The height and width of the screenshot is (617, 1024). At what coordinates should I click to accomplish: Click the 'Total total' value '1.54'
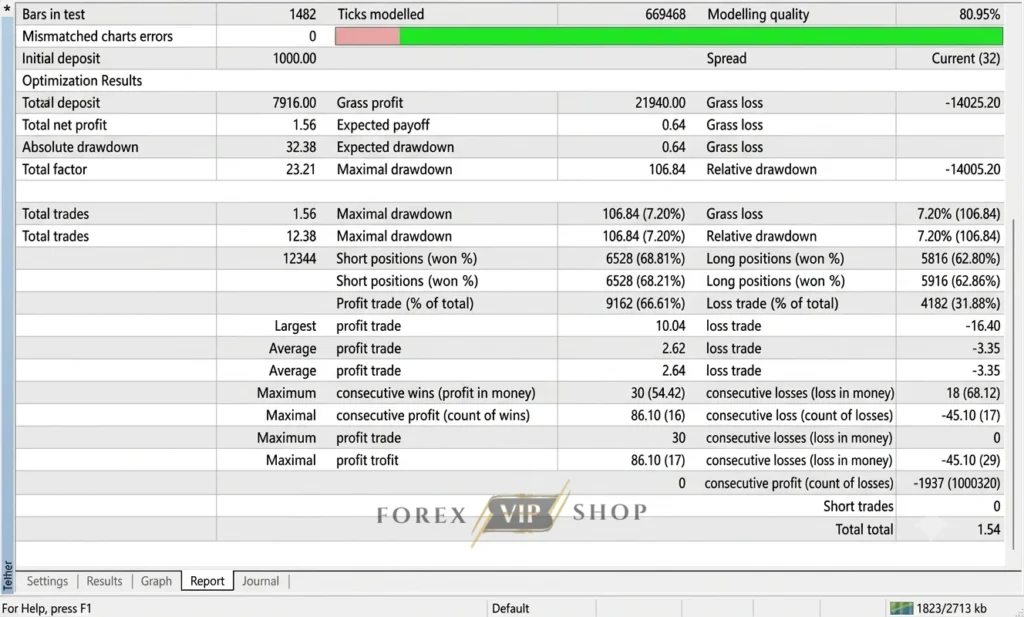coord(989,530)
